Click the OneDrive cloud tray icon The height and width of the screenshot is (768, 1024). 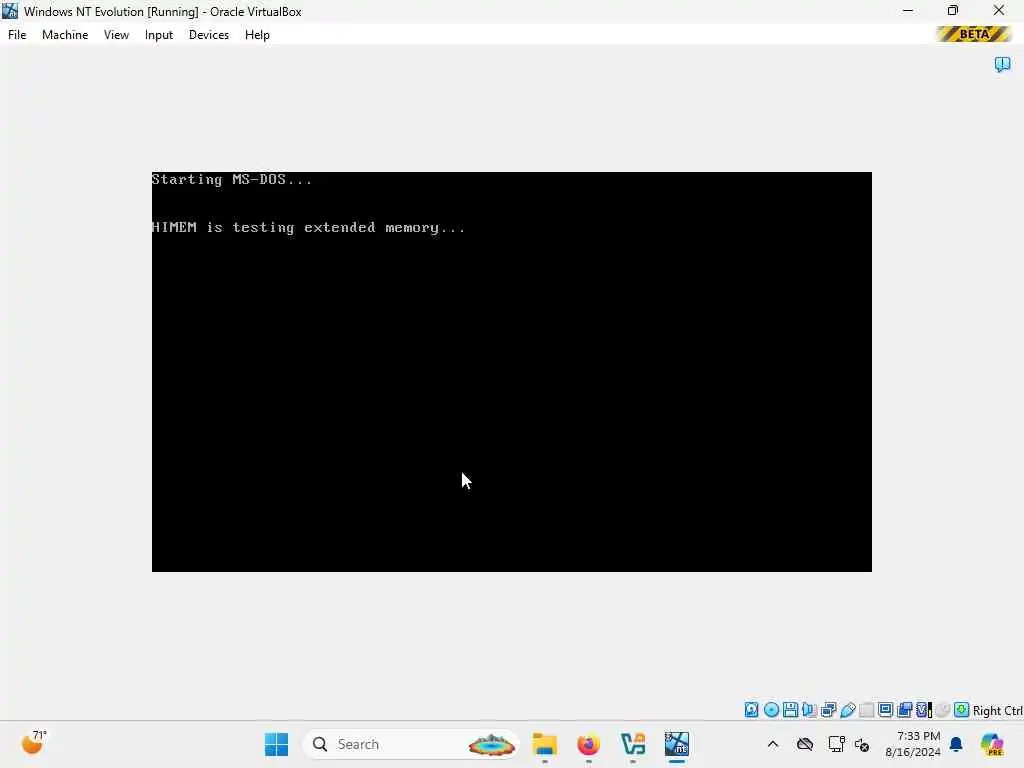805,744
